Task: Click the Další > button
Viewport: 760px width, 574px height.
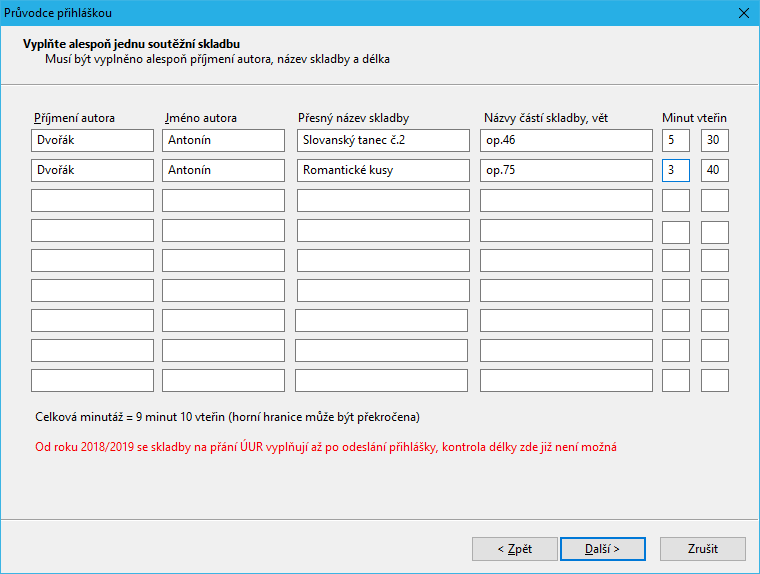Action: (x=602, y=549)
